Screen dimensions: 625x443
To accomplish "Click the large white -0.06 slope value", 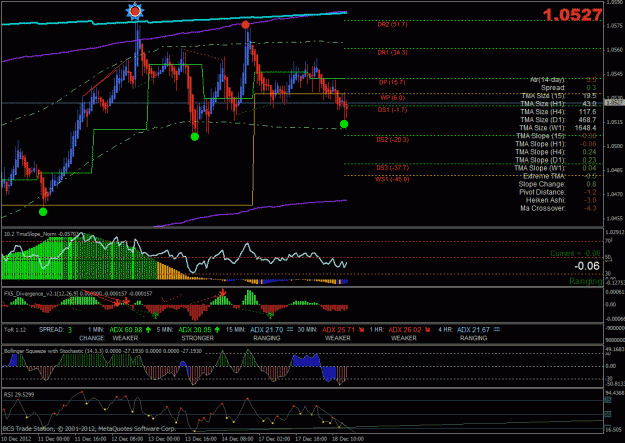I will 587,266.
